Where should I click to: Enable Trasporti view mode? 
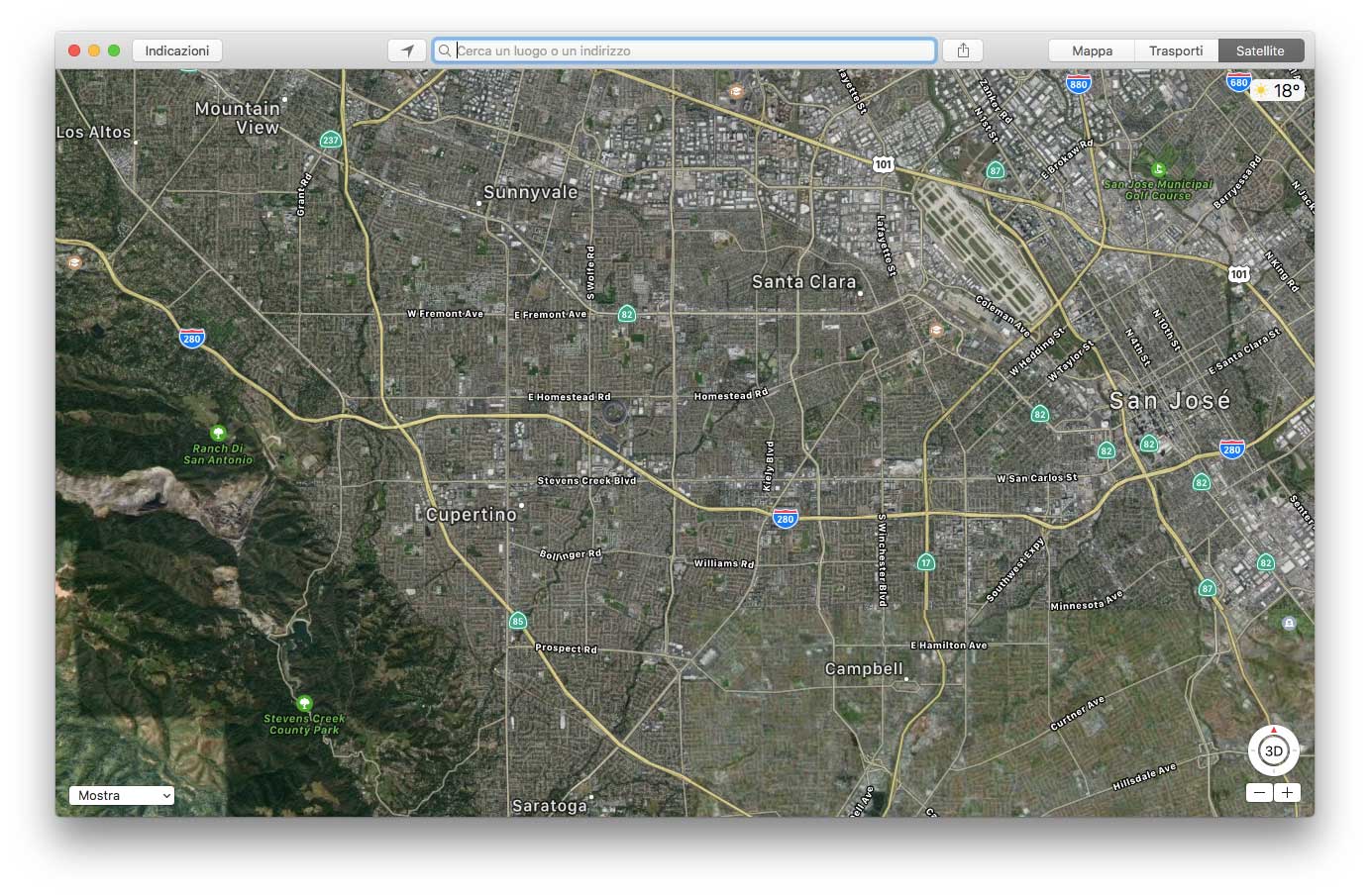[x=1176, y=50]
